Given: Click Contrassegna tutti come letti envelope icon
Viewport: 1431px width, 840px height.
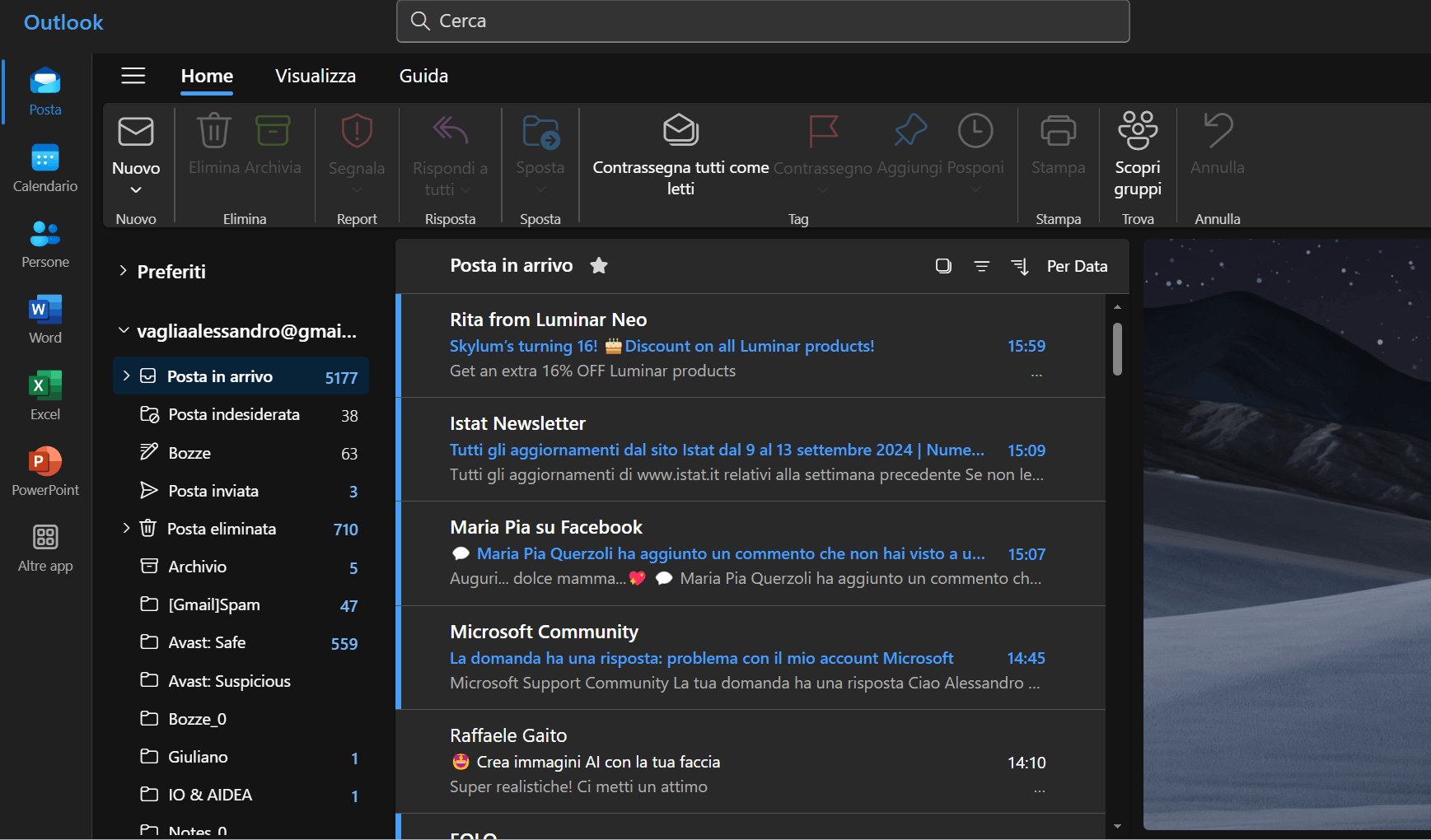Looking at the screenshot, I should (681, 130).
